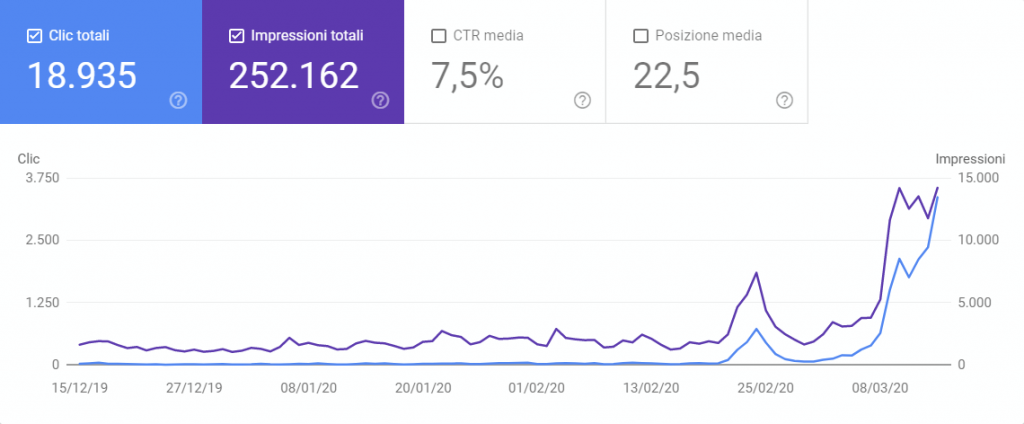
Task: Uncheck the Impressioni totali checkbox
Action: [236, 36]
